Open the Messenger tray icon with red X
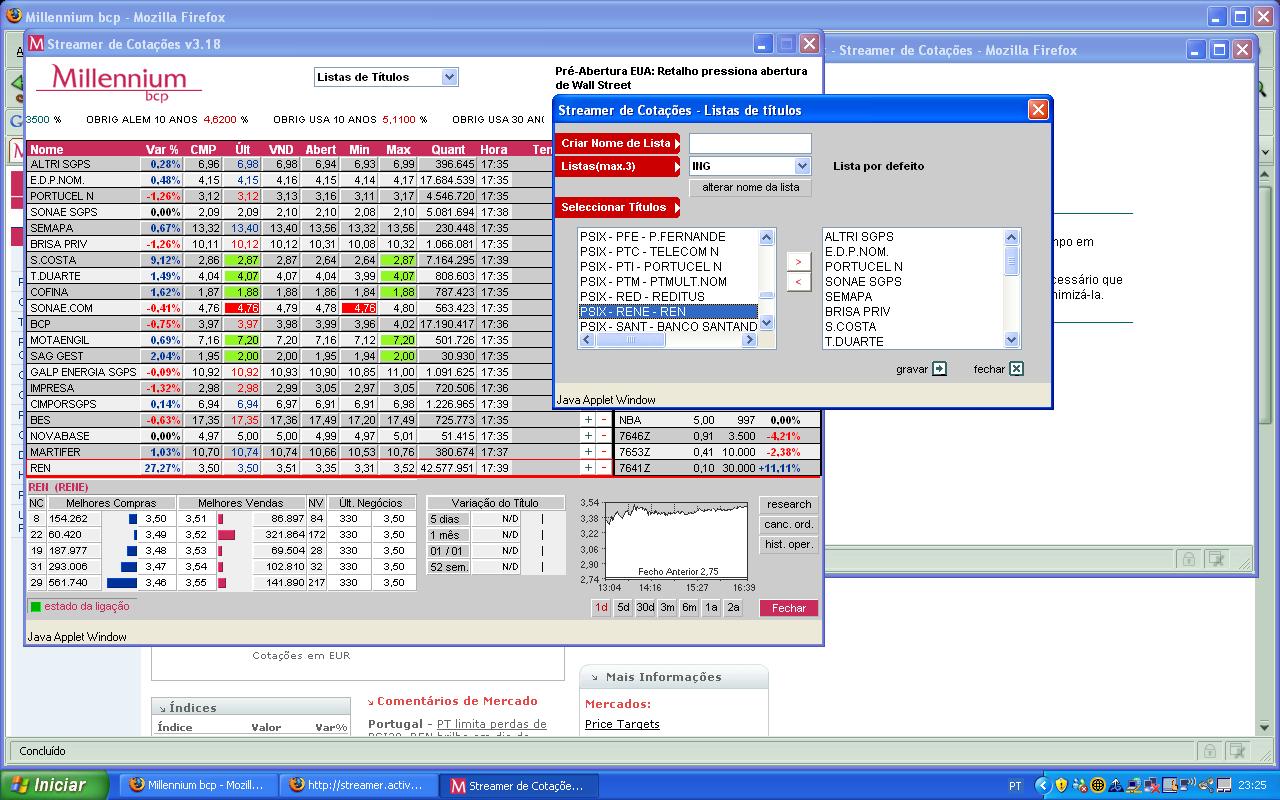This screenshot has width=1280, height=800. pyautogui.click(x=1080, y=785)
